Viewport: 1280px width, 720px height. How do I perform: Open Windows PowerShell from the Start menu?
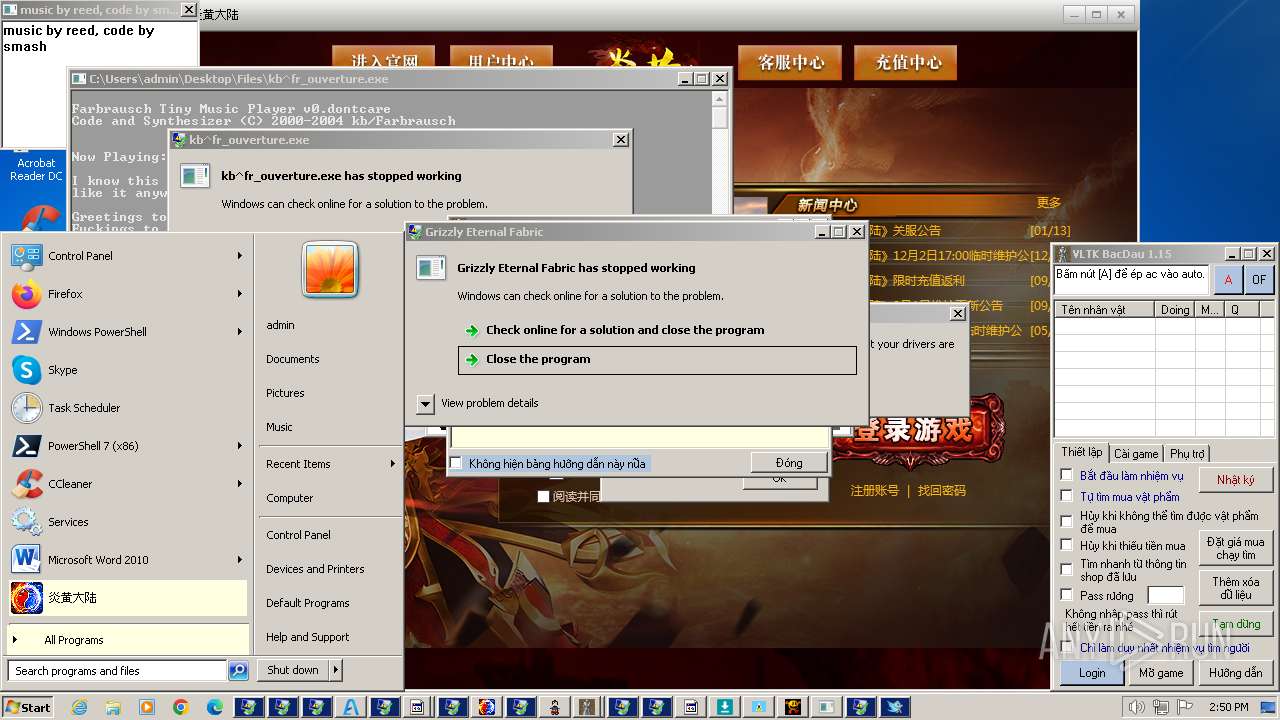pos(127,332)
